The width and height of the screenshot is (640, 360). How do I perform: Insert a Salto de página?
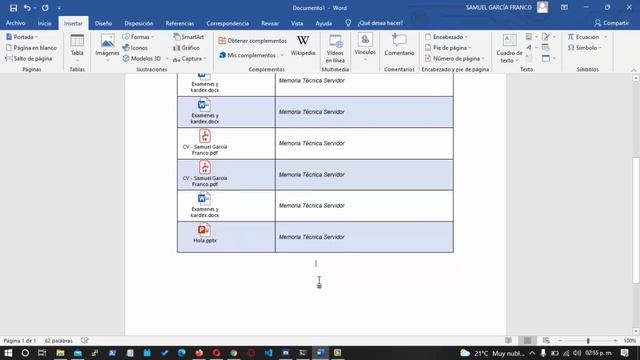tap(29, 58)
